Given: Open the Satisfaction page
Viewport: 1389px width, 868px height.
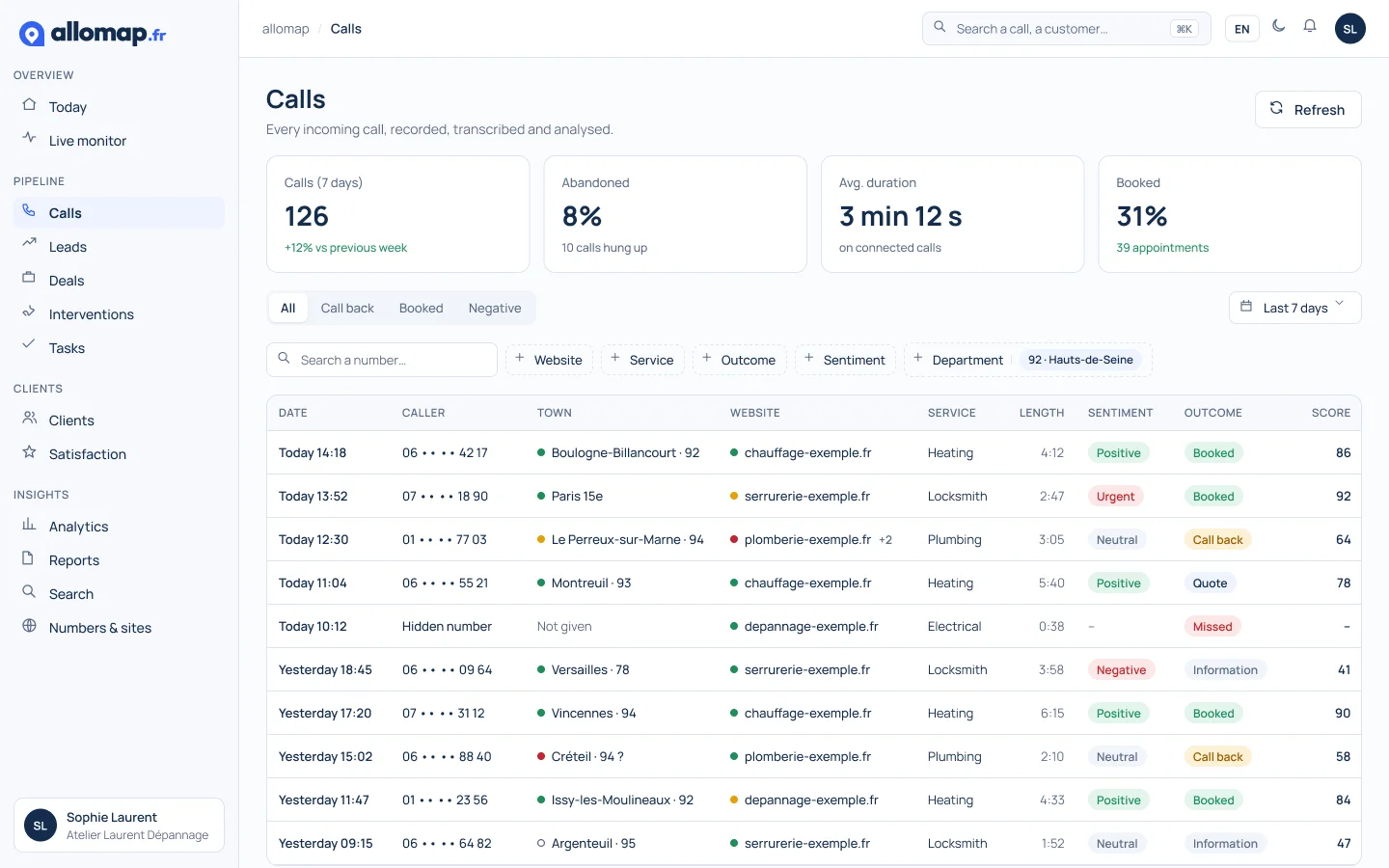Looking at the screenshot, I should [x=119, y=454].
